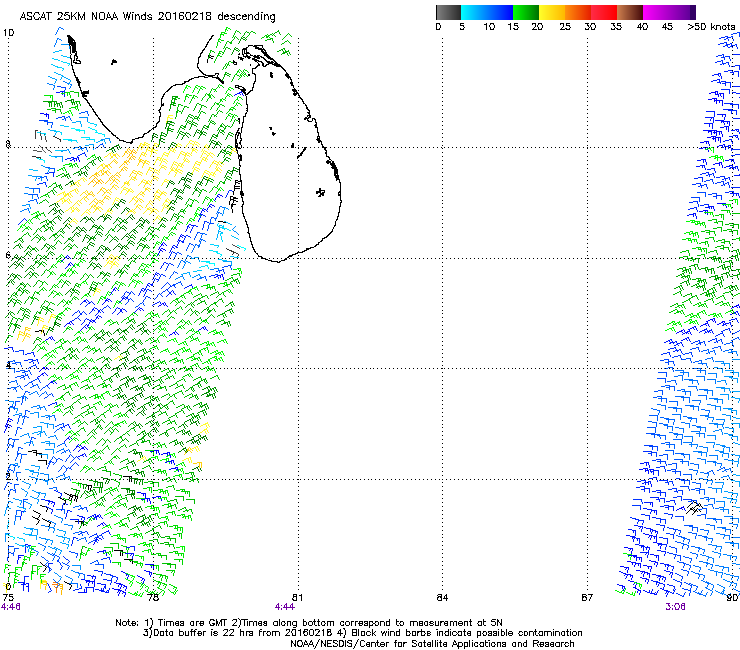Select the cyan-to-blue 5-15 knots legend segment
The image size is (740, 650).
point(487,12)
